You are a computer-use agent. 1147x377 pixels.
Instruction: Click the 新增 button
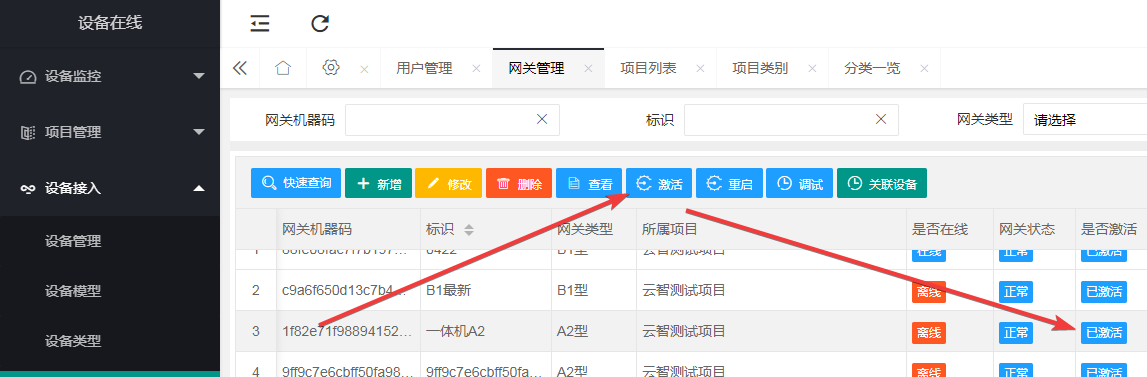click(x=378, y=183)
